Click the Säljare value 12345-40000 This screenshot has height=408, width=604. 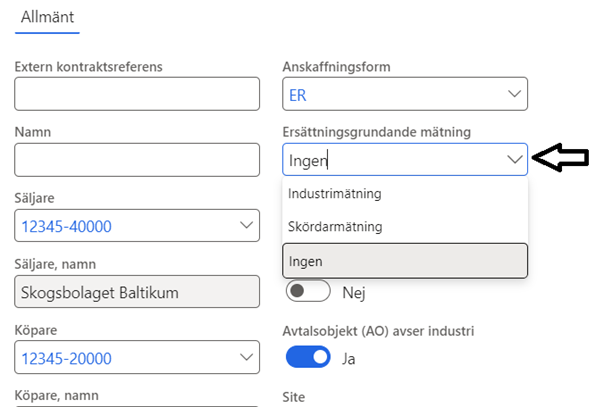tap(66, 226)
